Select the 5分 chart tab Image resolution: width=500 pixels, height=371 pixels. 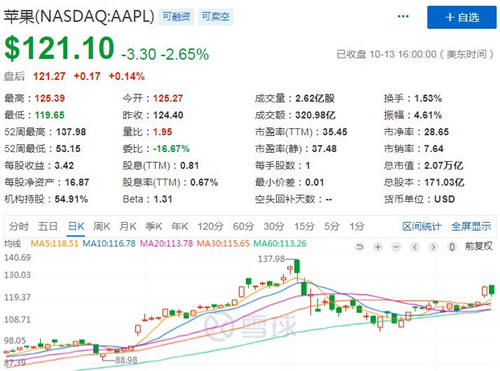point(332,227)
